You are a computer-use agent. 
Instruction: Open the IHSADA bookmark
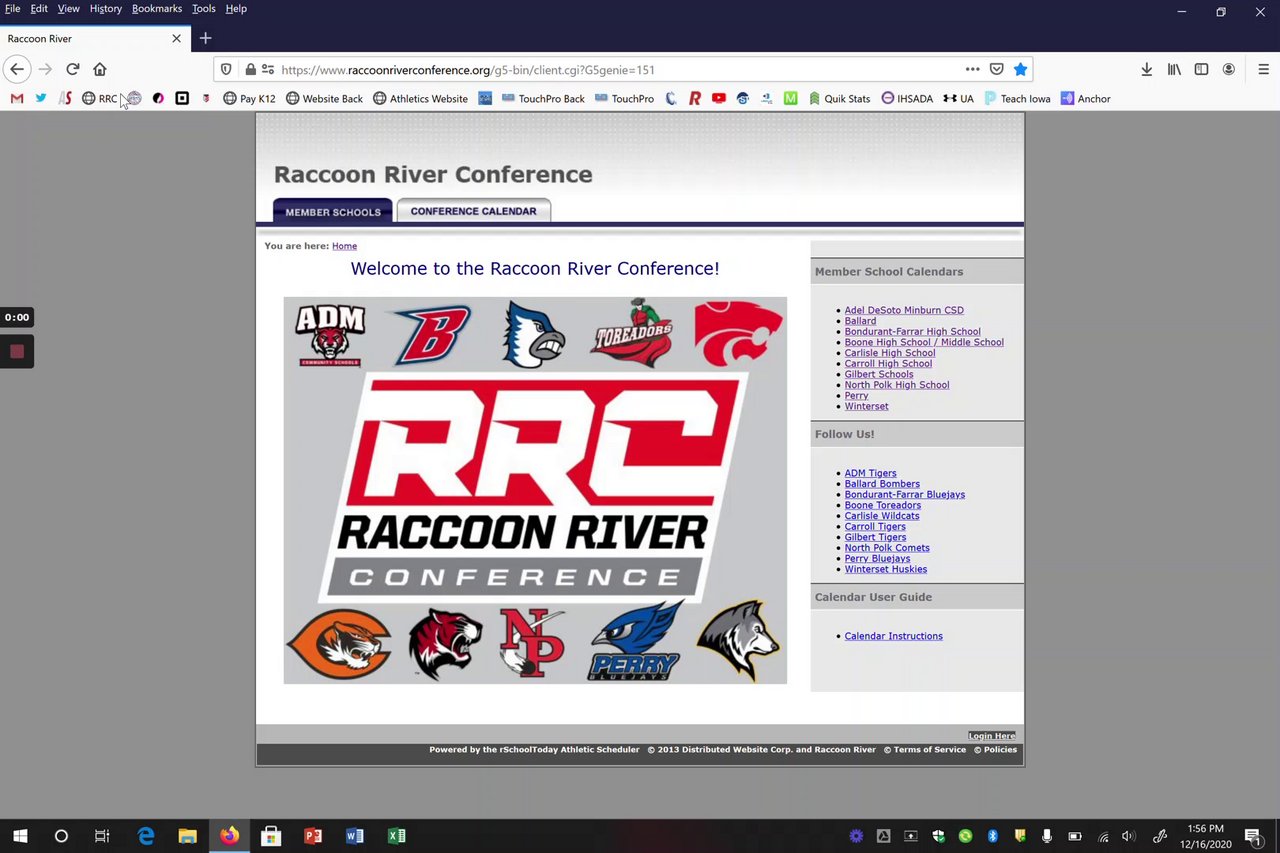[x=907, y=98]
